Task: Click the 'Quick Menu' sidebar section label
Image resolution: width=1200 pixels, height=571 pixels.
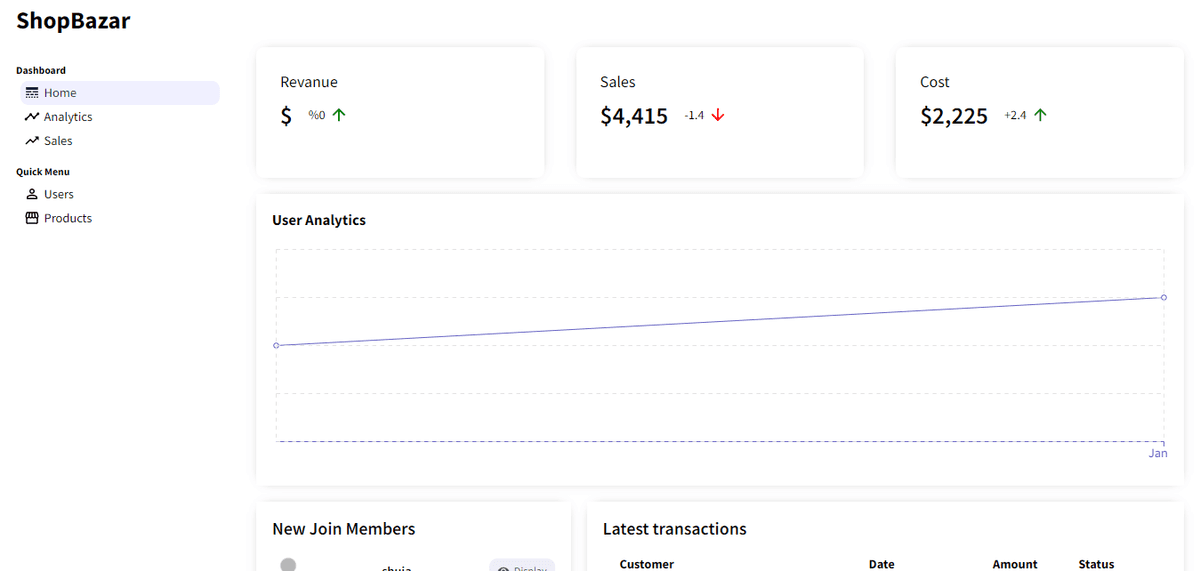Action: (x=43, y=172)
